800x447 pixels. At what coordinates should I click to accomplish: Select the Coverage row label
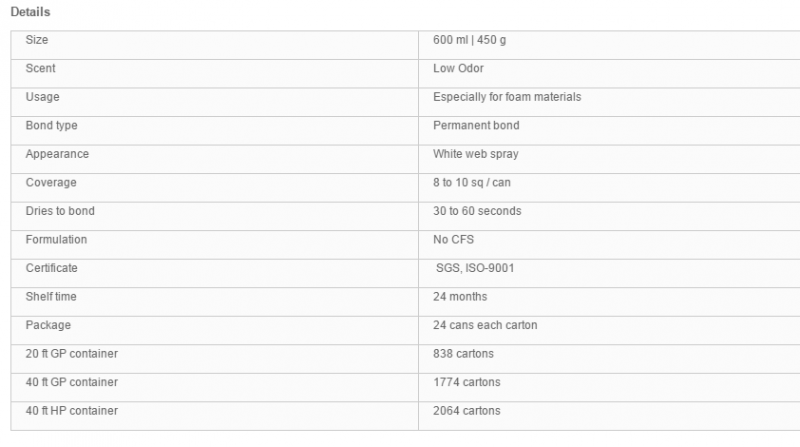pyautogui.click(x=51, y=183)
